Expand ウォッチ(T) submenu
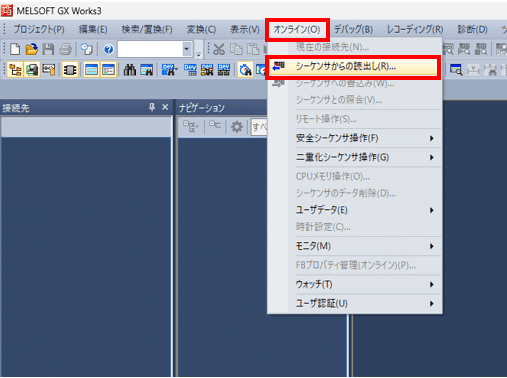Viewport: 507px width, 378px height. tap(355, 284)
